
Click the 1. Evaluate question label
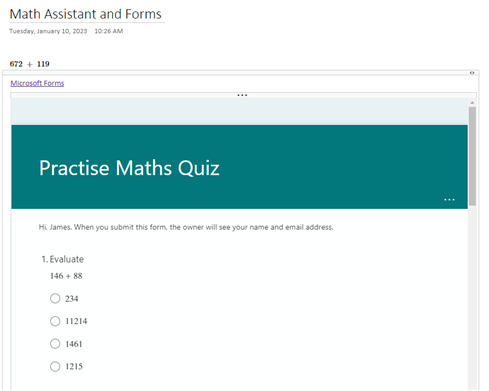63,259
